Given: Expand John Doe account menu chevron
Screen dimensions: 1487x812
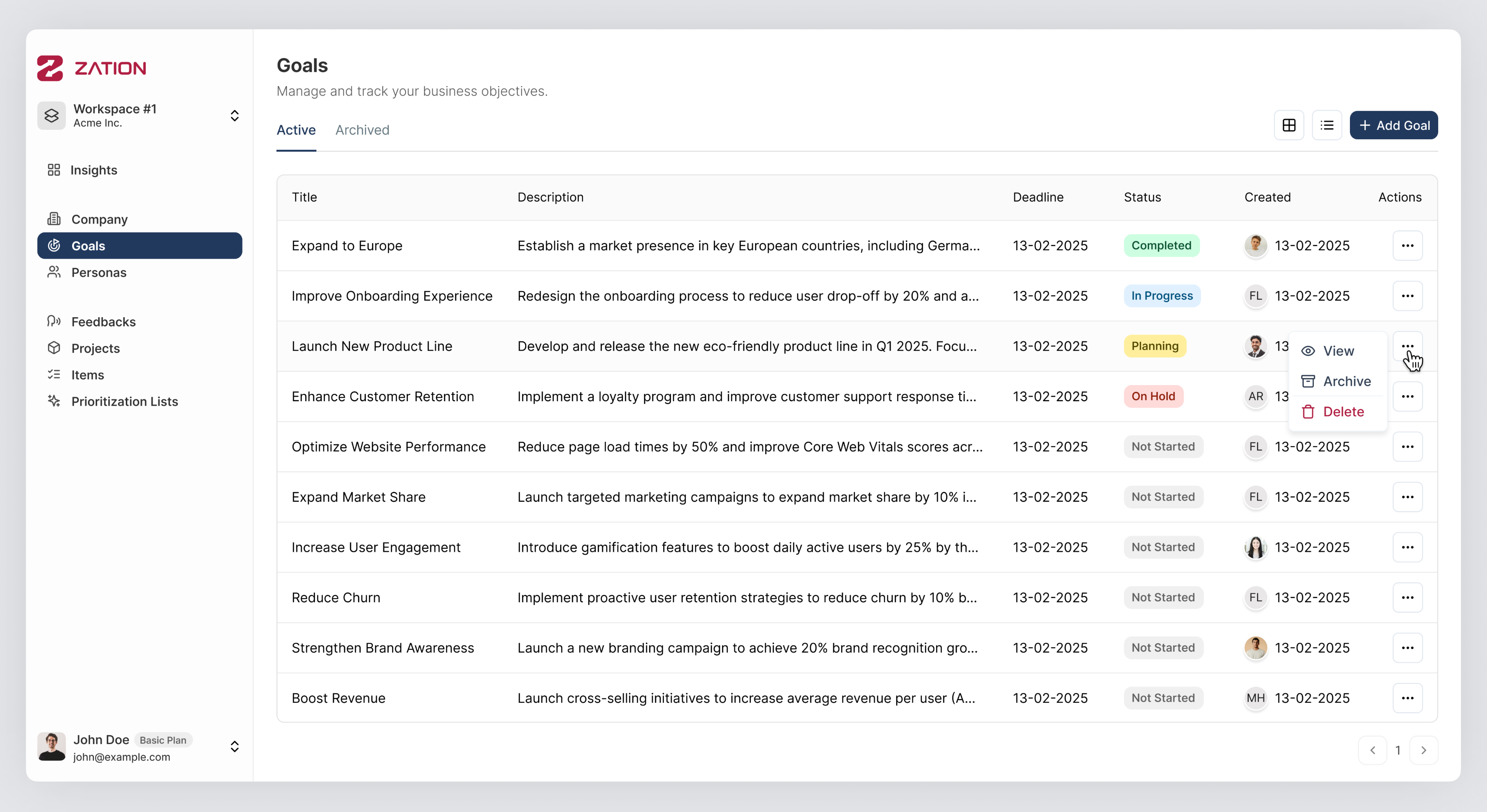Looking at the screenshot, I should click(234, 746).
